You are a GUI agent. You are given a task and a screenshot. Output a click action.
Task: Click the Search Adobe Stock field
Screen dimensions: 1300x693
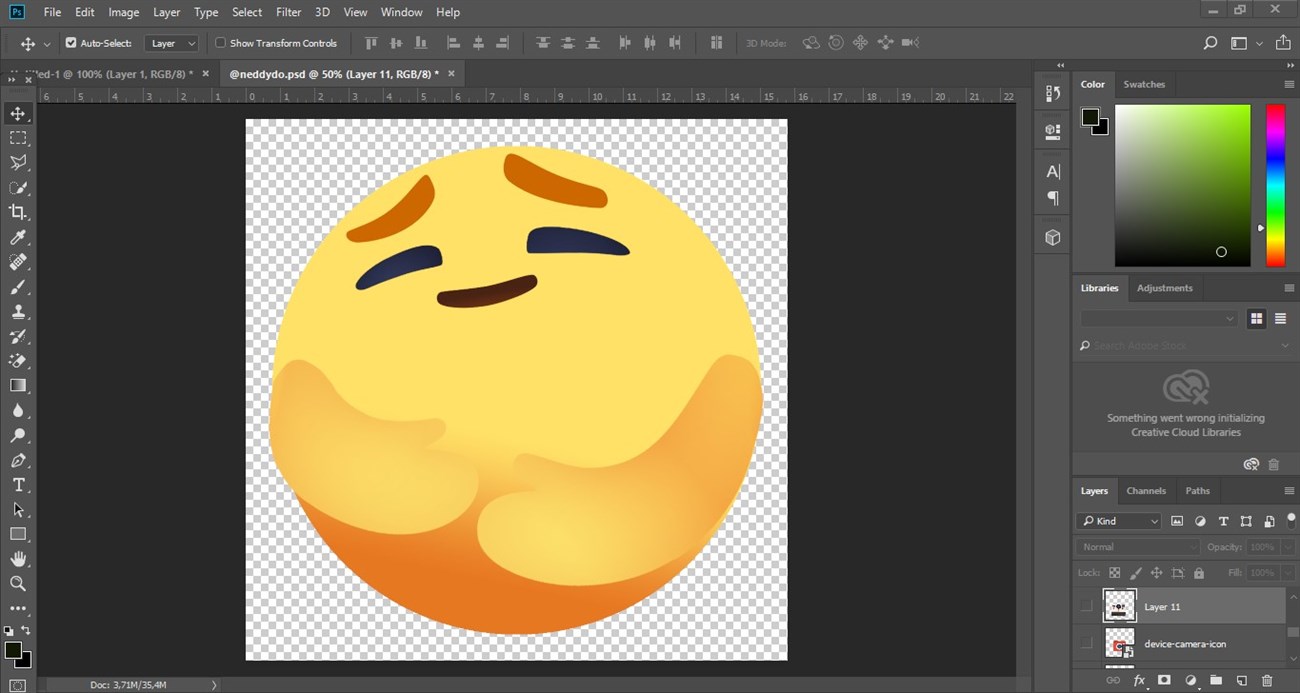pos(1185,346)
